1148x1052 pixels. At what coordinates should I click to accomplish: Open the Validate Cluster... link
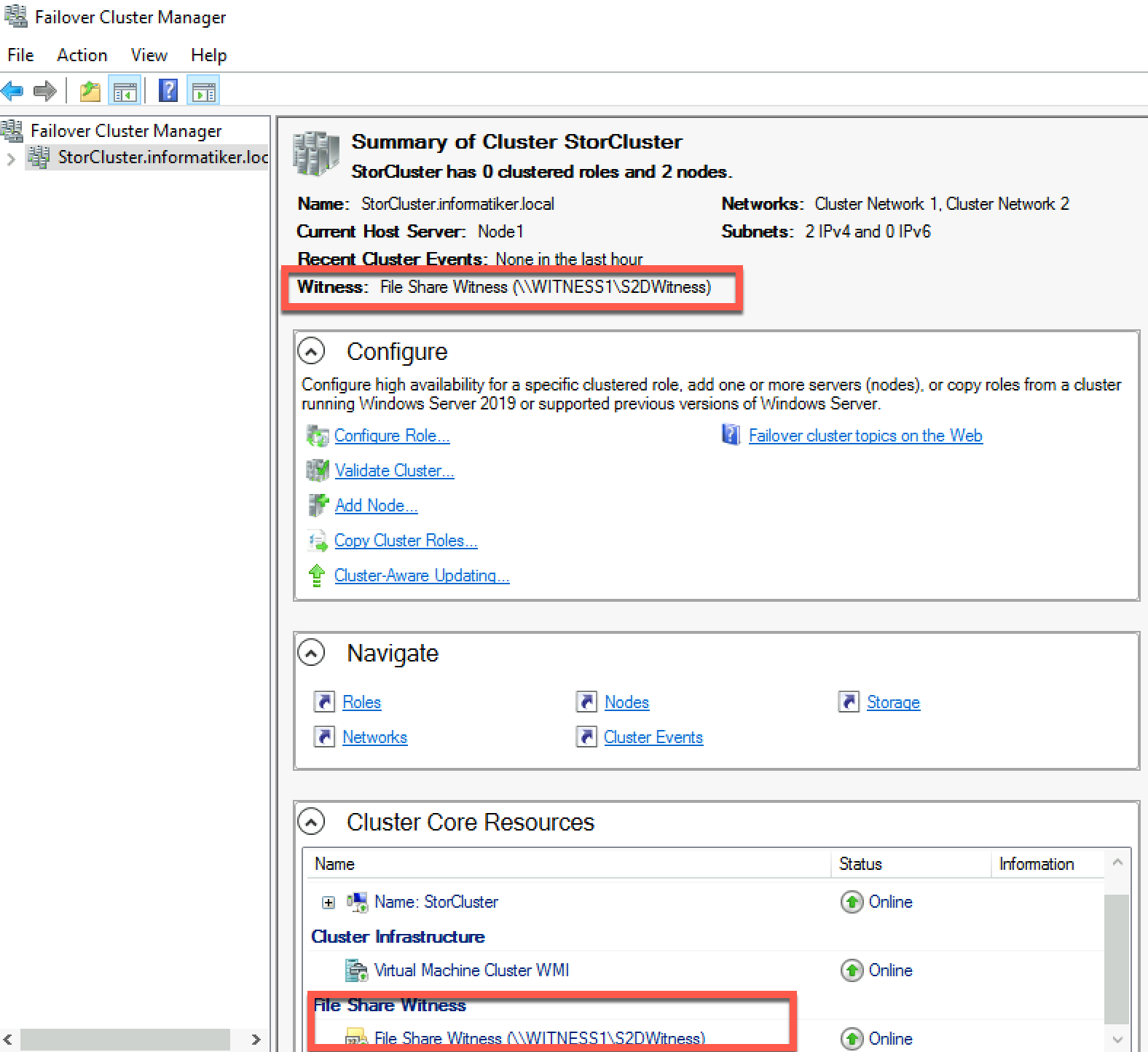click(394, 471)
